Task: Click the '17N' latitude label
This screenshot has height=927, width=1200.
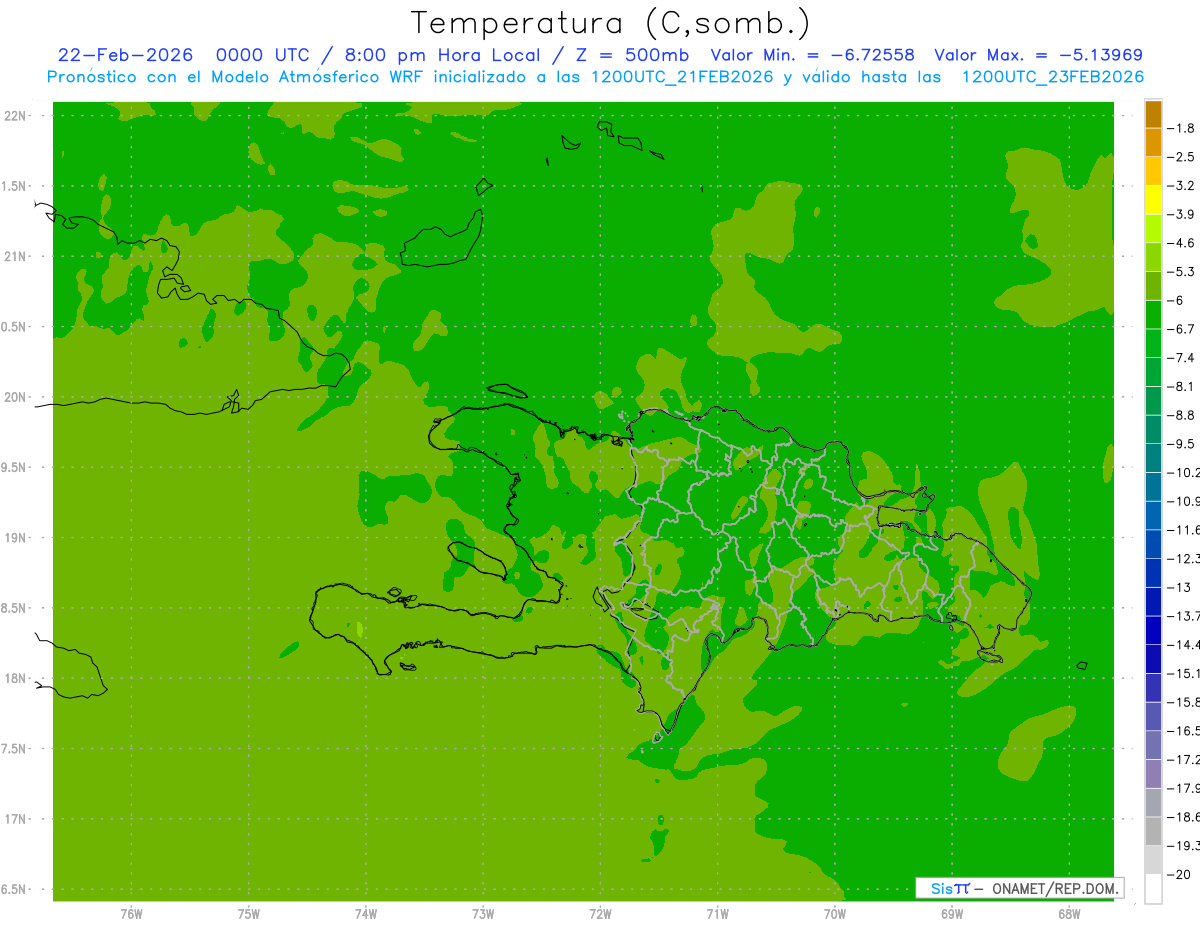Action: coord(15,819)
